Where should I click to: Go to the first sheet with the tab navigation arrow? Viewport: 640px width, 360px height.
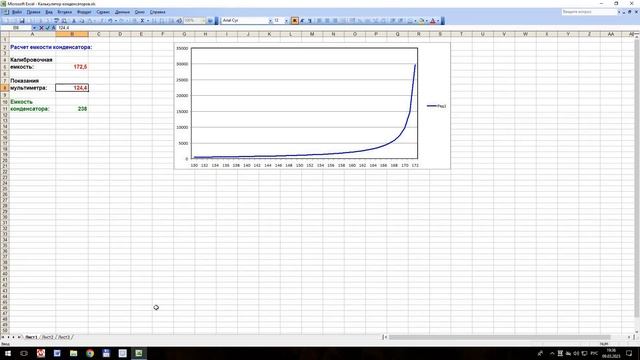(3, 337)
